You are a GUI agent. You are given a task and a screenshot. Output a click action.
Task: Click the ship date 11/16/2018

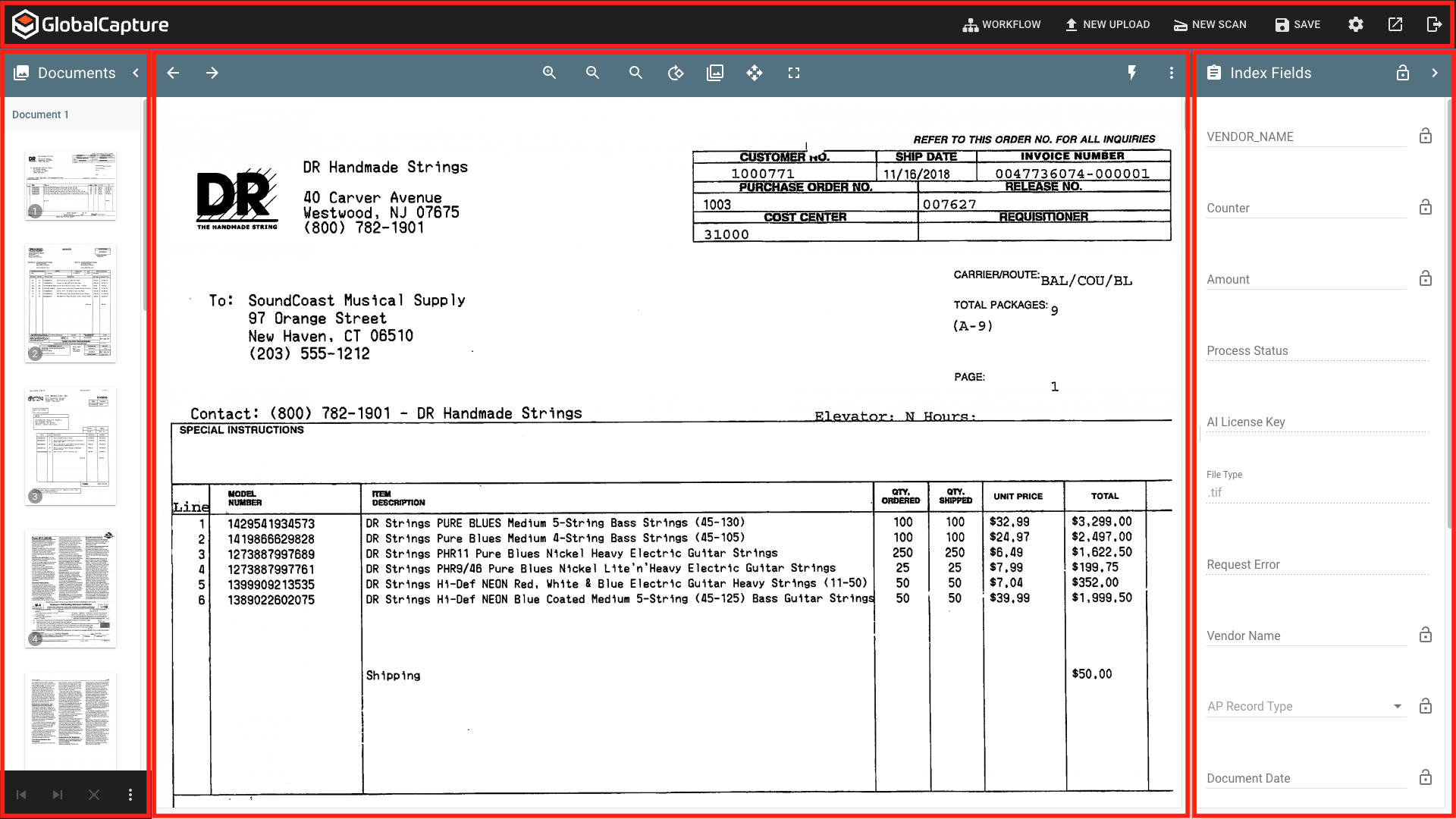coord(916,174)
